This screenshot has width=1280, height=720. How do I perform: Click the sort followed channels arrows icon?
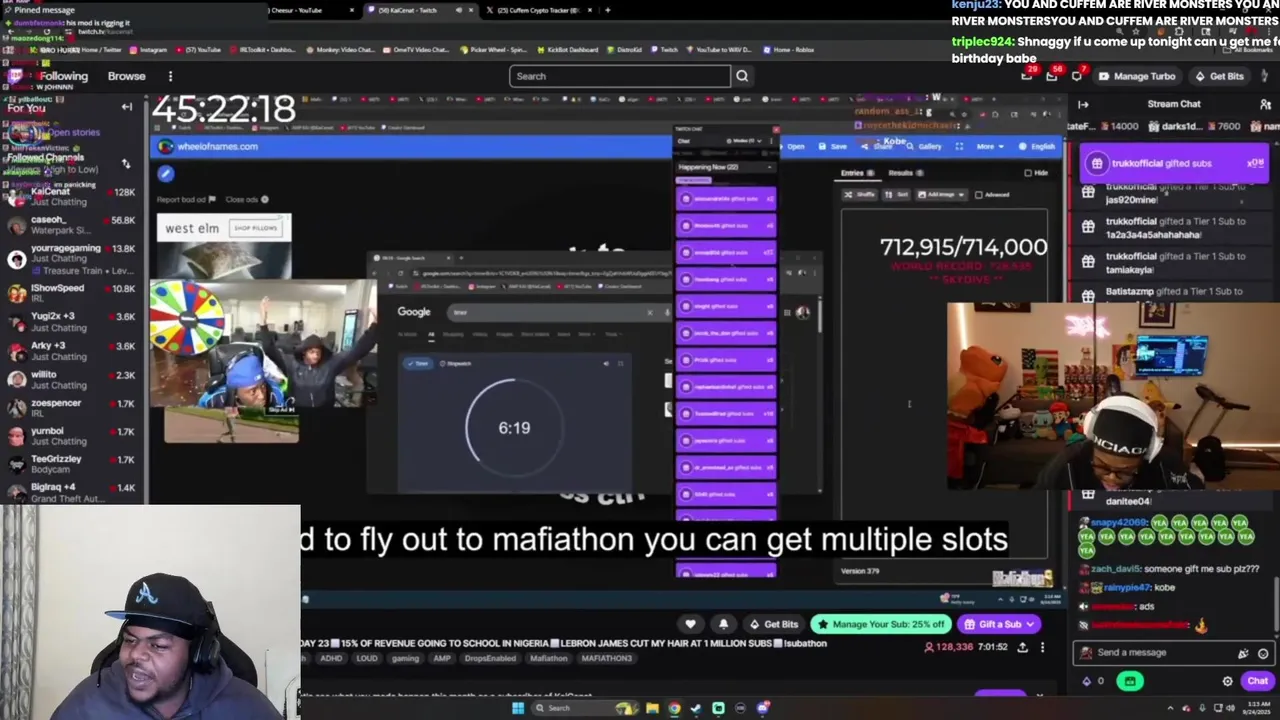point(126,163)
